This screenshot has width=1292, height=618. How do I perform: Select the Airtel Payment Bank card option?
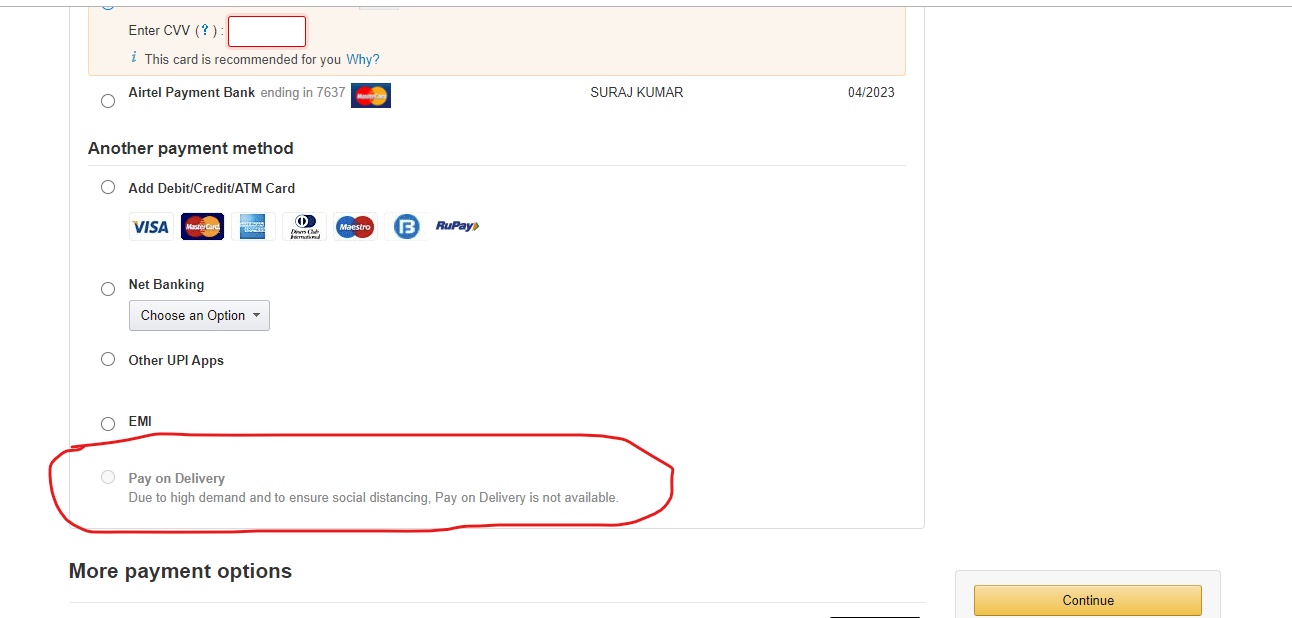(x=108, y=100)
